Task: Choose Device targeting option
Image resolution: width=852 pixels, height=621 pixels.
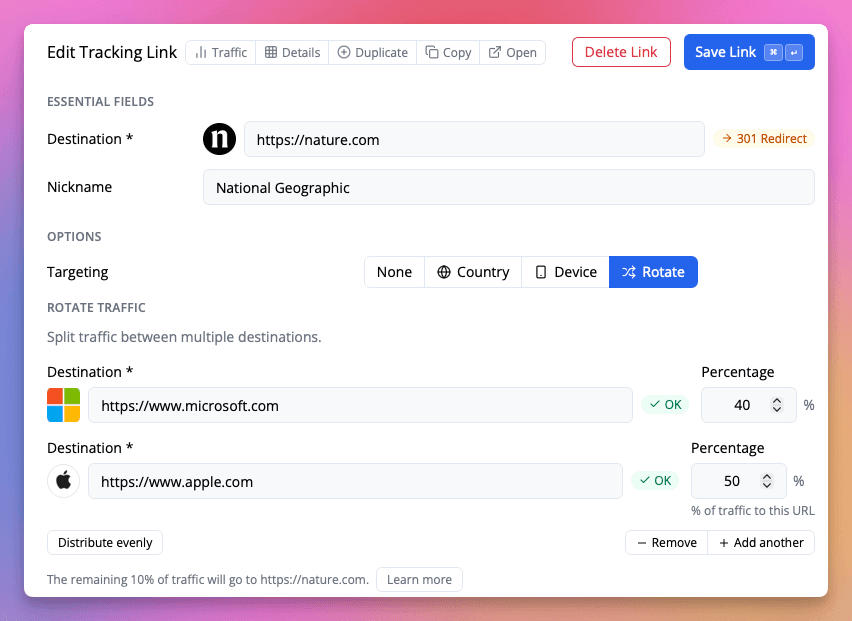Action: point(565,272)
